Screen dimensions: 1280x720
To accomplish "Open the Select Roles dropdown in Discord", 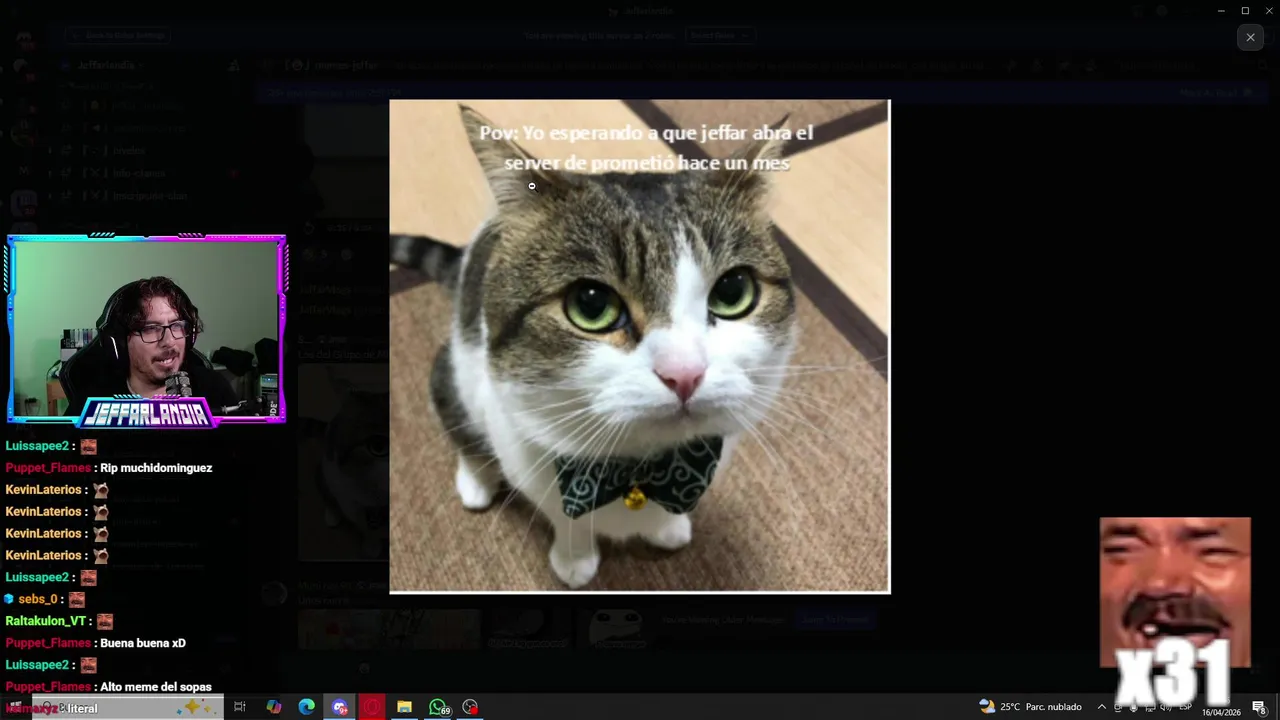I will [718, 35].
